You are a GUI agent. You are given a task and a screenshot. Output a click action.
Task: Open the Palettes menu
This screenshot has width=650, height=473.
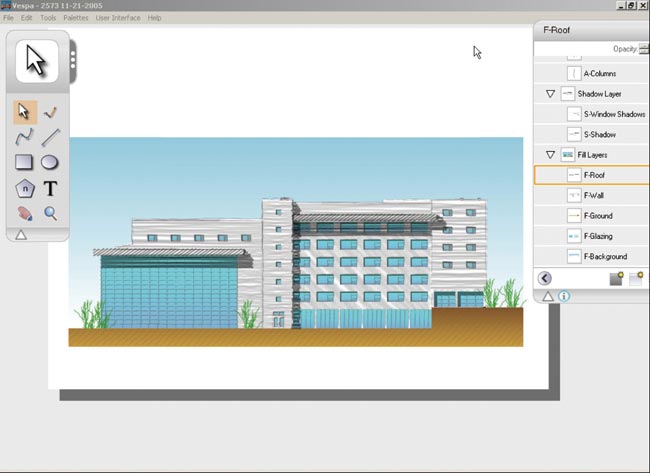75,18
